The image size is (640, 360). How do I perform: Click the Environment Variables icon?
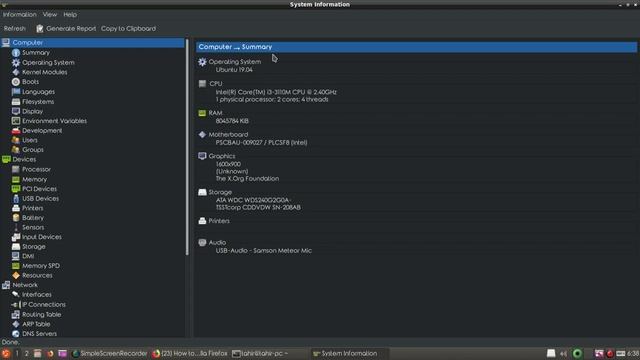(x=16, y=121)
